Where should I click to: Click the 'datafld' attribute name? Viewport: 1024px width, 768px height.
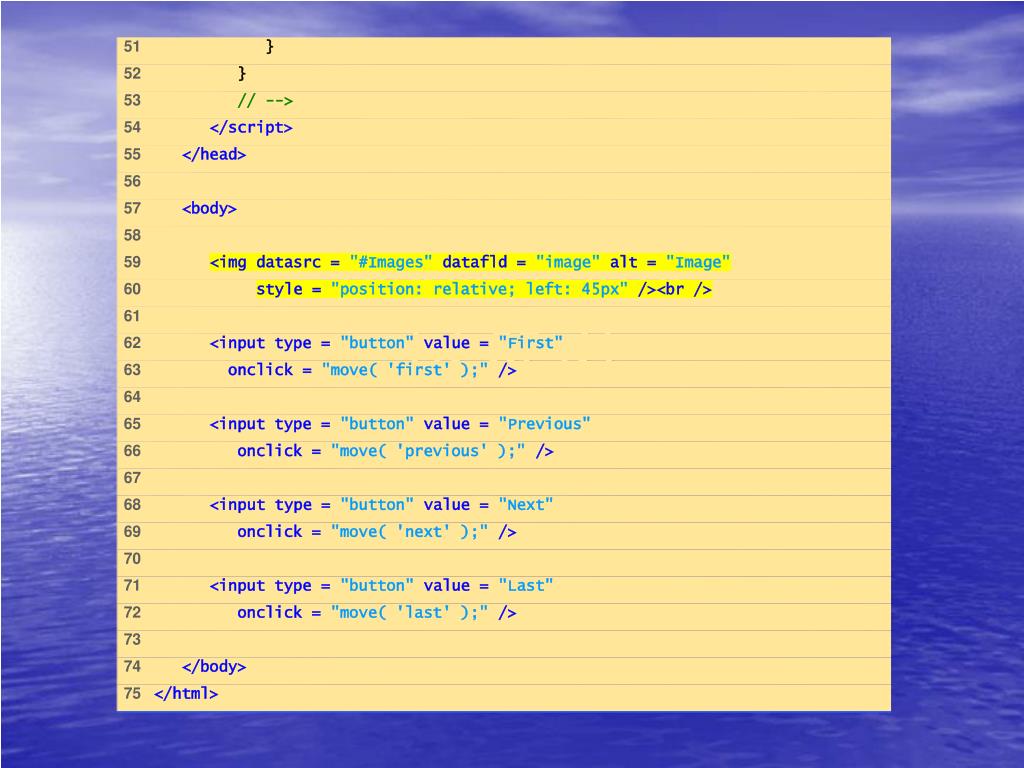(x=475, y=263)
